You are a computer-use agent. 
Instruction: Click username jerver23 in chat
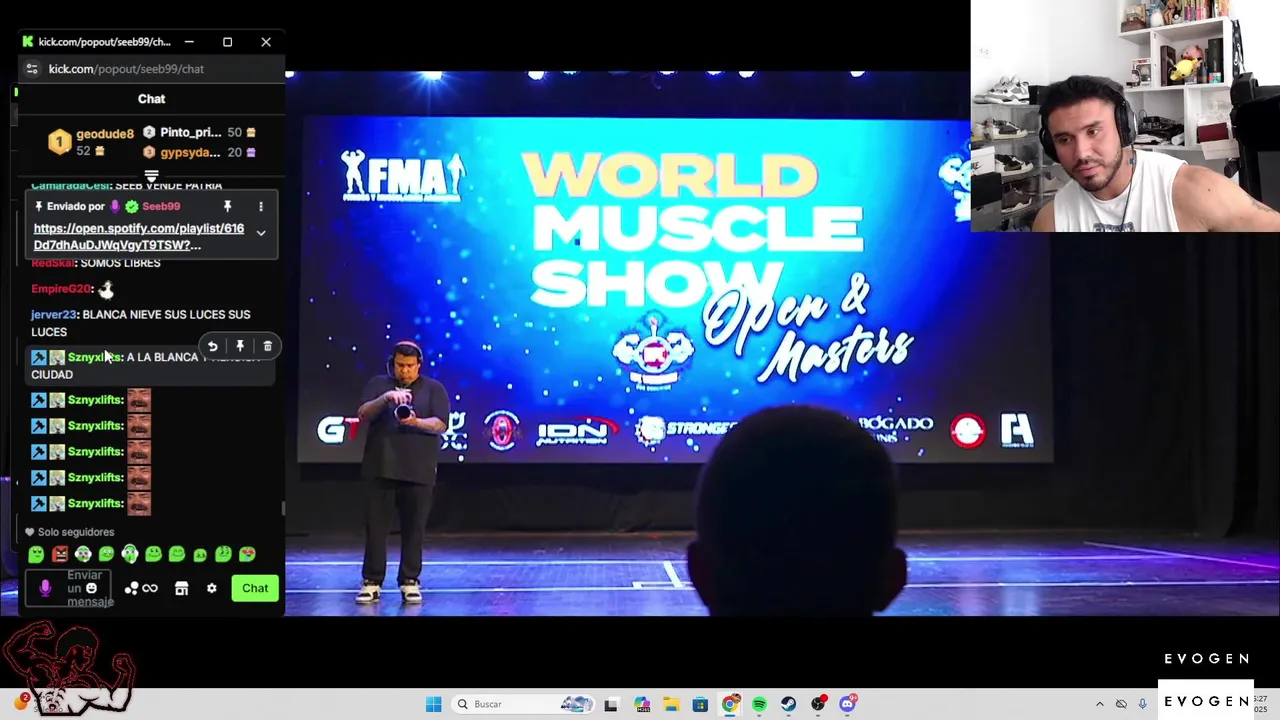53,315
